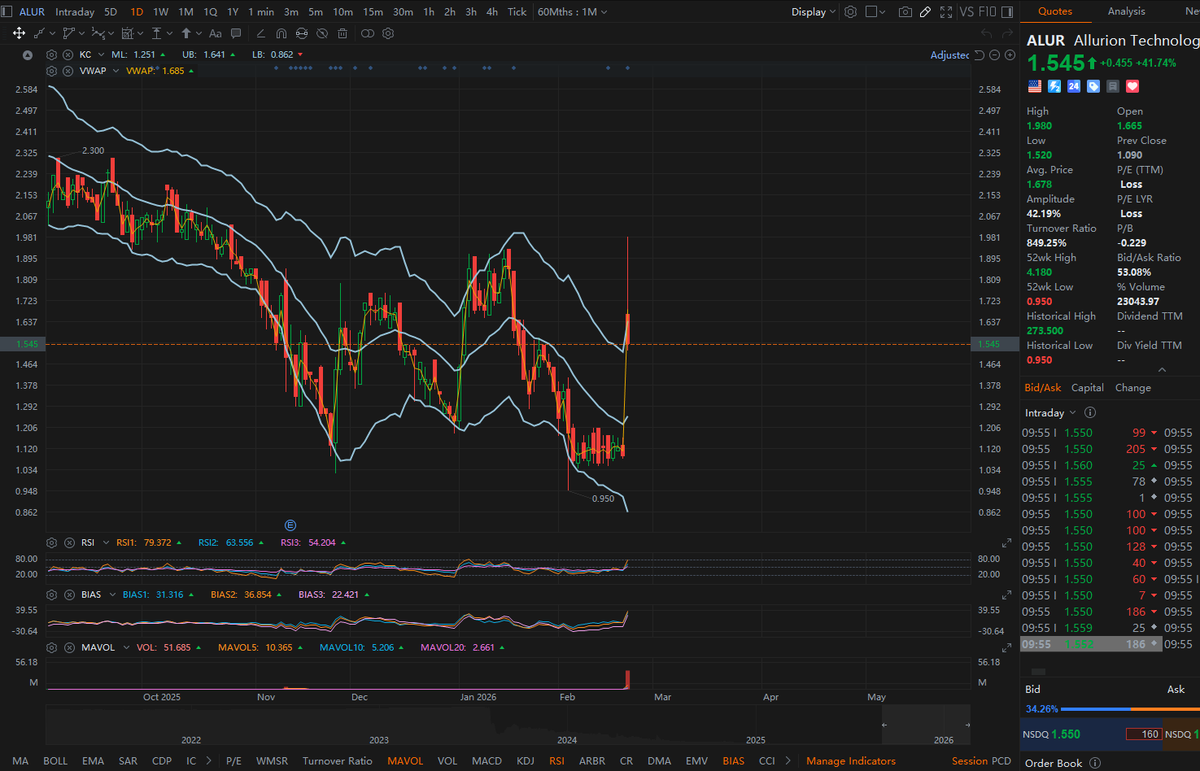1200x771 pixels.
Task: Expand the VWAP indicator dropdown
Action: (116, 71)
